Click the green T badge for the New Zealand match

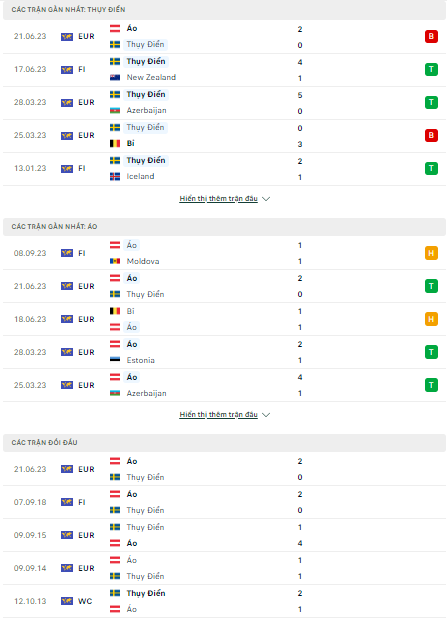tap(431, 69)
